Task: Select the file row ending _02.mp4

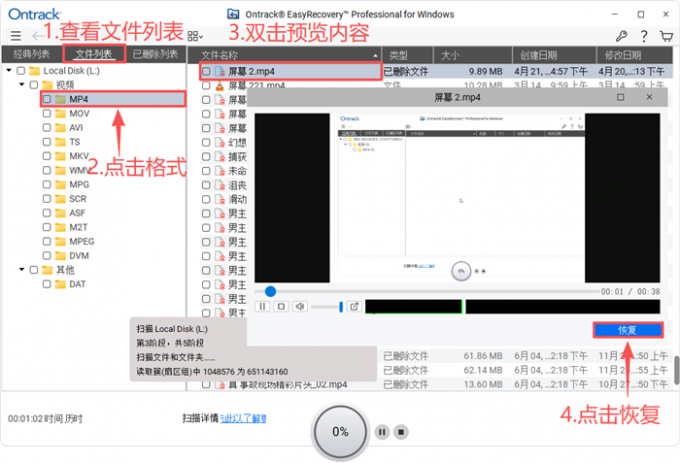Action: (436, 385)
